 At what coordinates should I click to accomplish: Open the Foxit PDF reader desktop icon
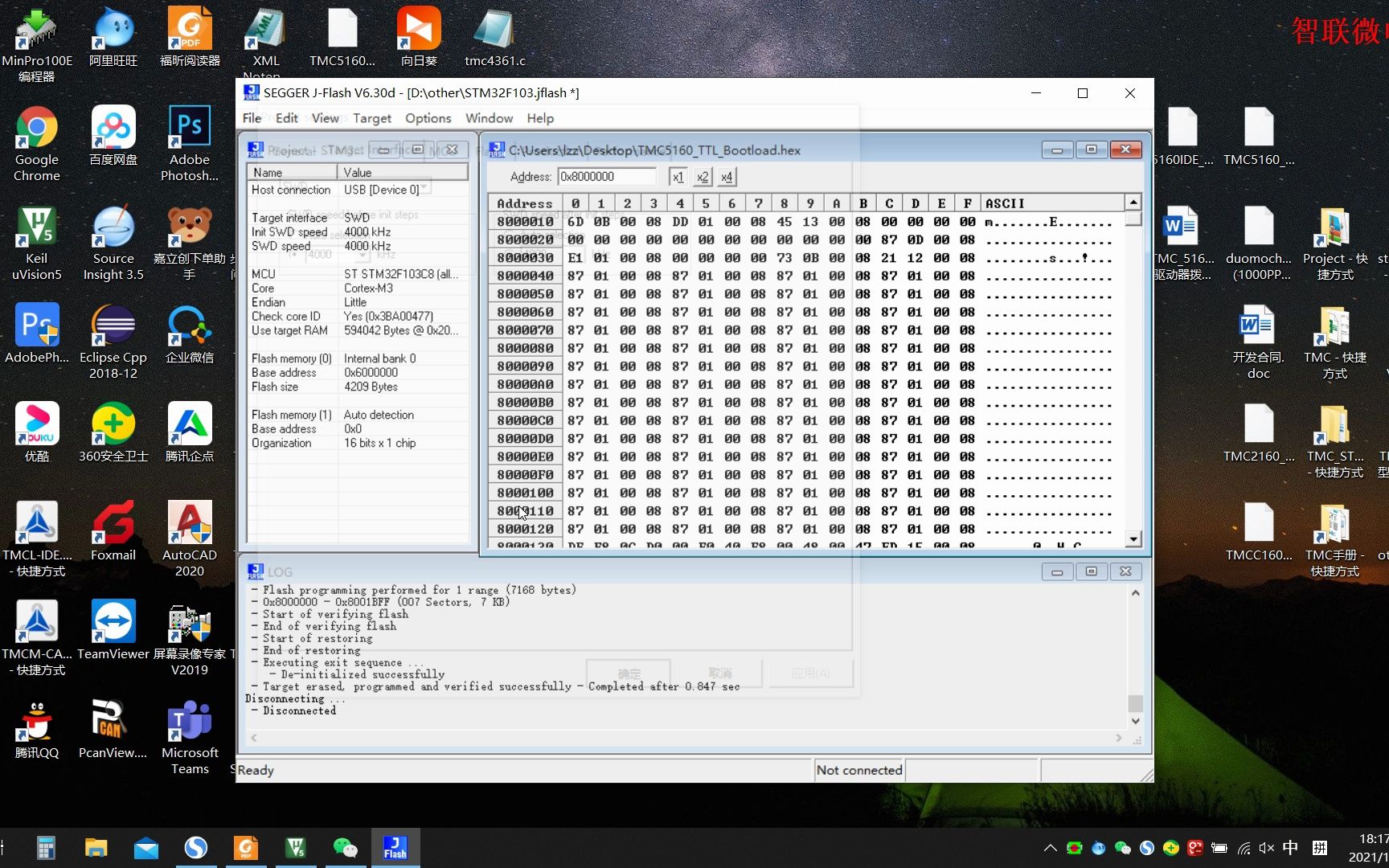(190, 37)
